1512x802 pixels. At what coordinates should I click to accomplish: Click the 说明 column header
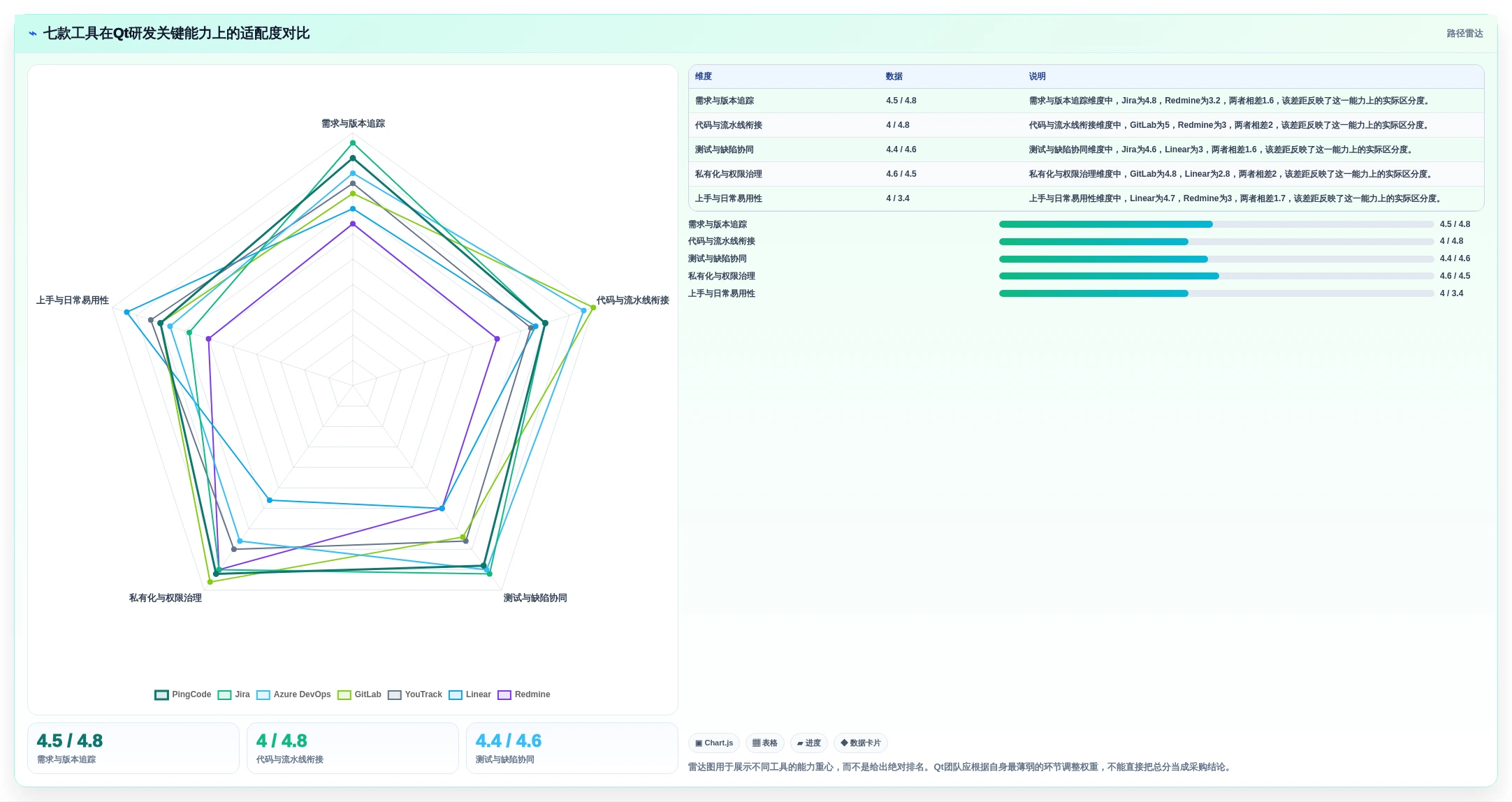click(x=1038, y=76)
